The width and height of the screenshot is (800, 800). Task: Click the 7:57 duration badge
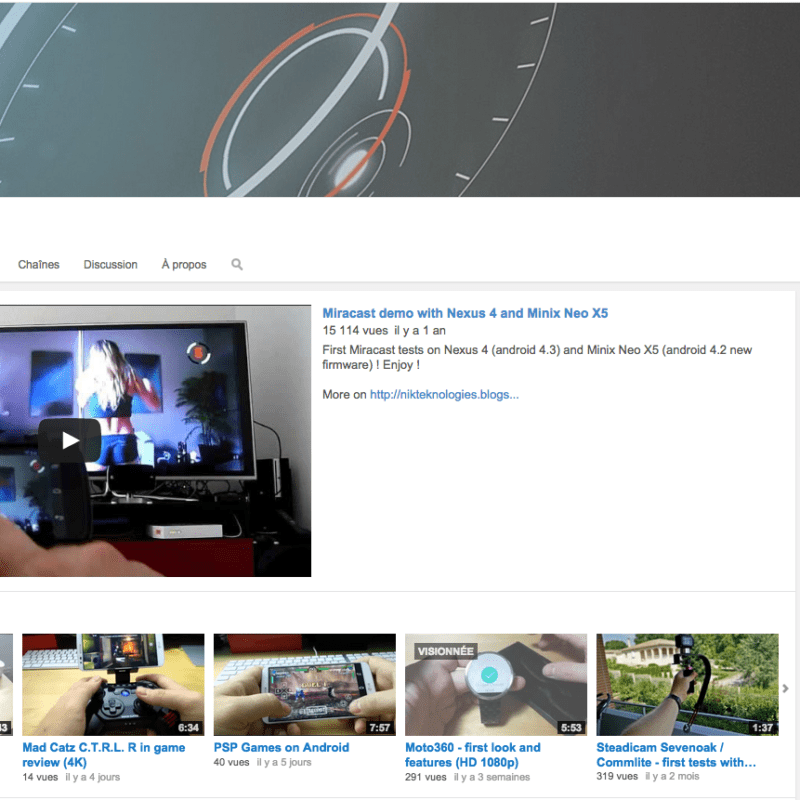pyautogui.click(x=380, y=728)
